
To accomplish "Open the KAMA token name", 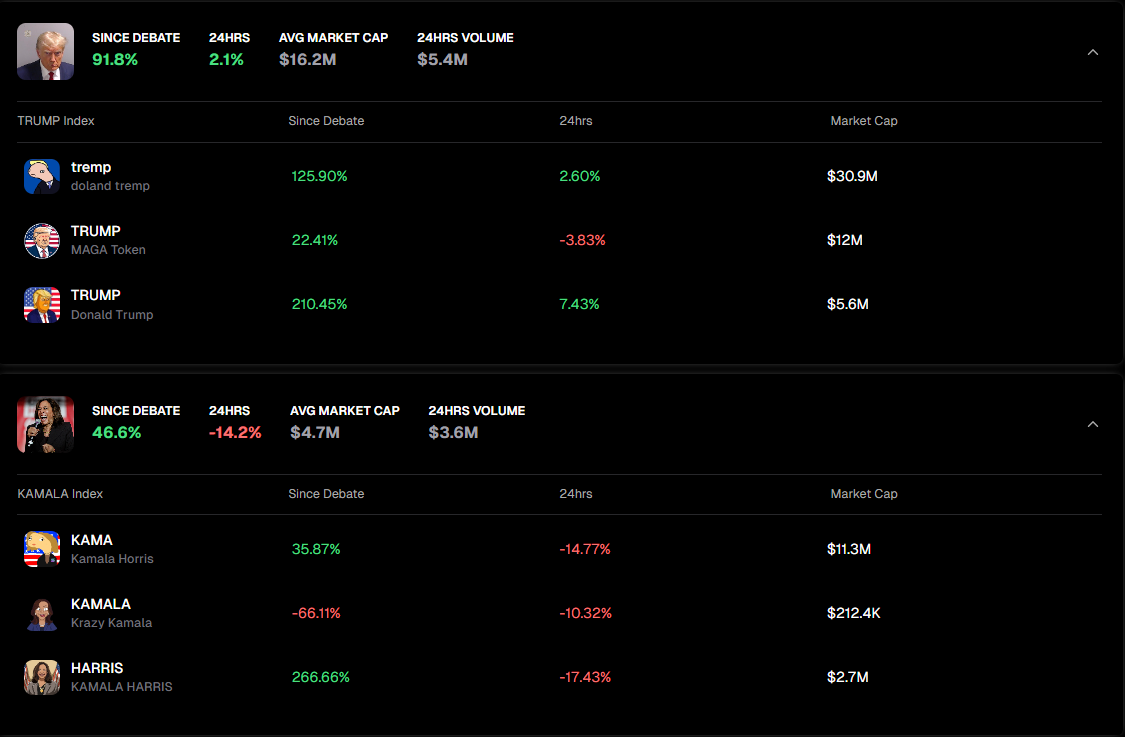I will [92, 540].
